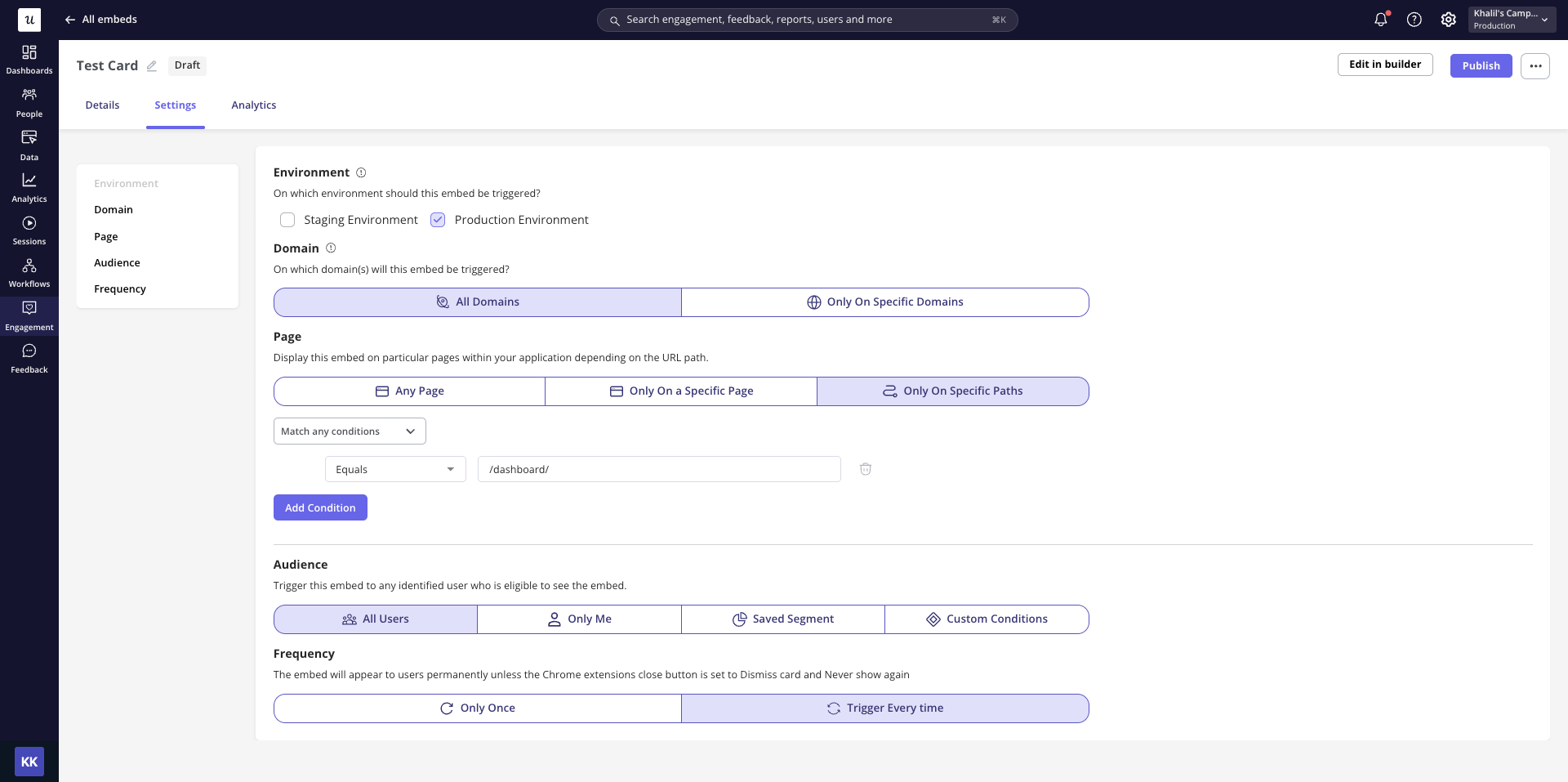The height and width of the screenshot is (782, 1568).
Task: Uncheck Production Environment checkbox
Action: (438, 220)
